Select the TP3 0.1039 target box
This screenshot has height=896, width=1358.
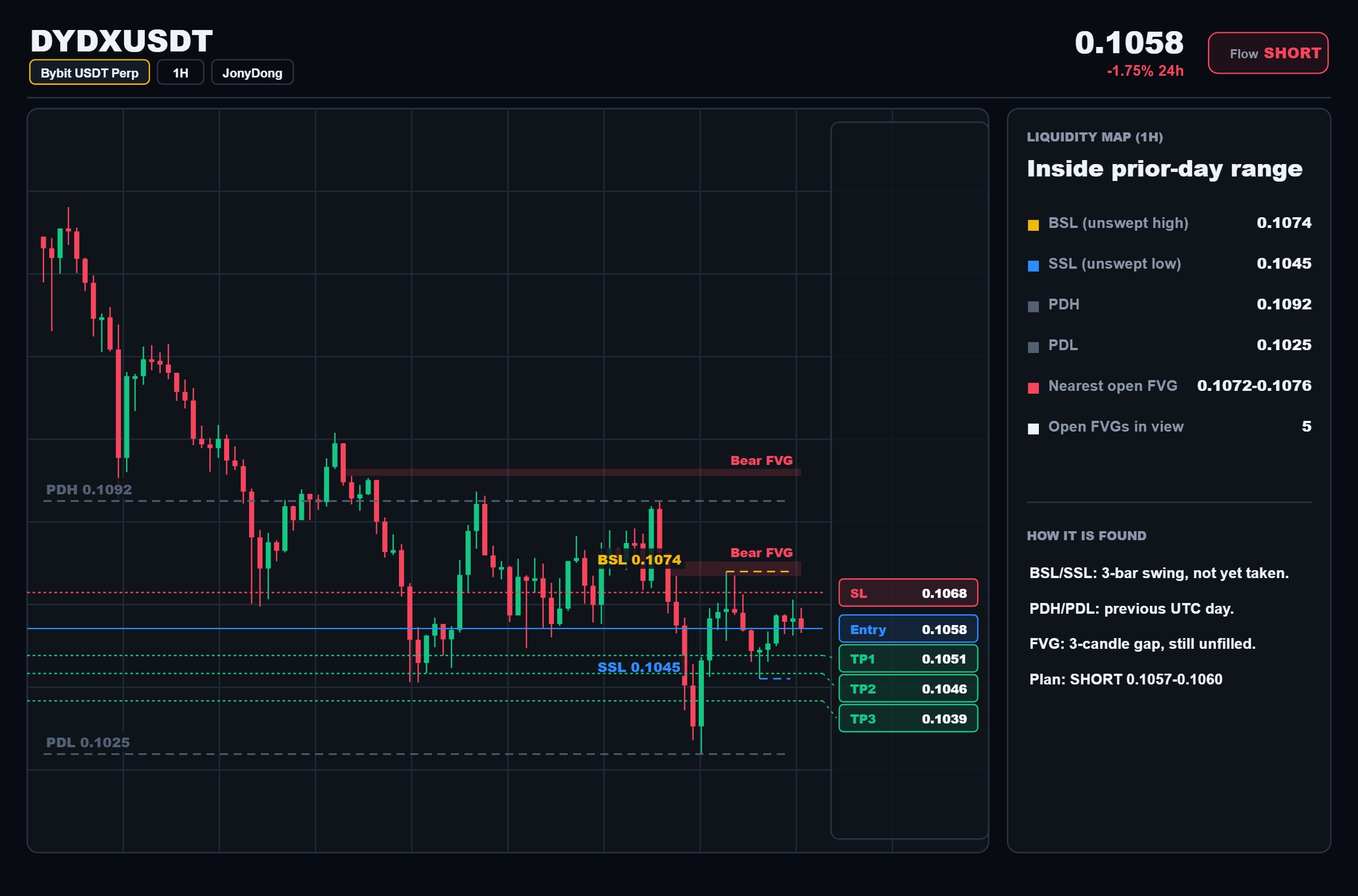908,719
